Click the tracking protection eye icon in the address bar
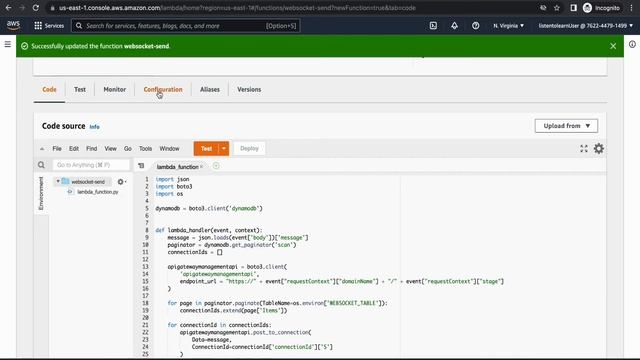This screenshot has width=640, height=360. [543, 8]
